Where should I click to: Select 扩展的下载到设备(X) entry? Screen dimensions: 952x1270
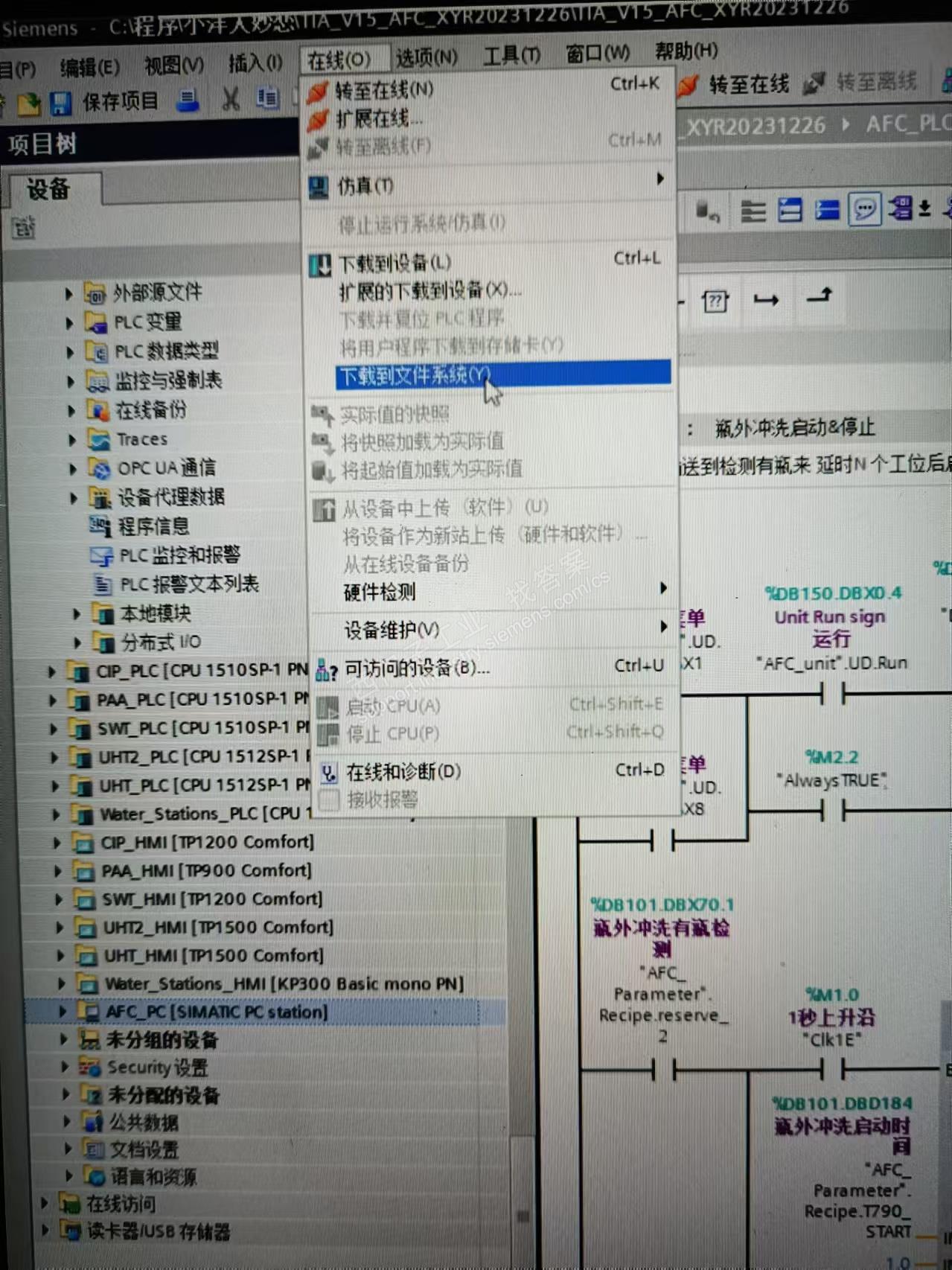pos(429,290)
